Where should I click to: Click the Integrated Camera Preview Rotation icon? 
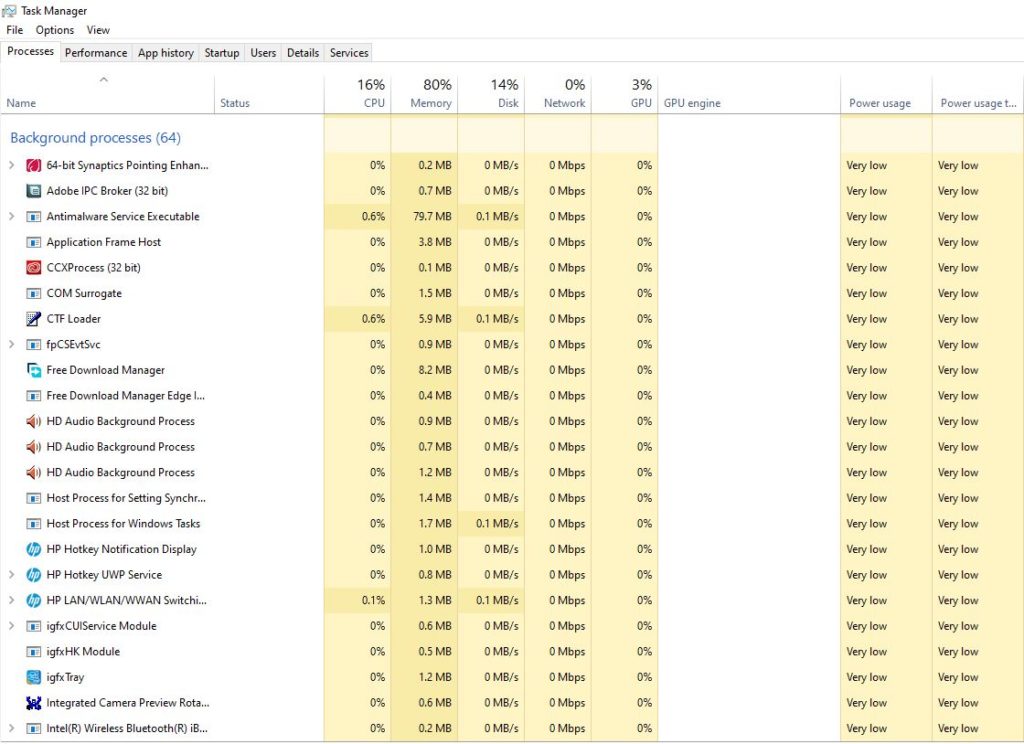pos(33,703)
